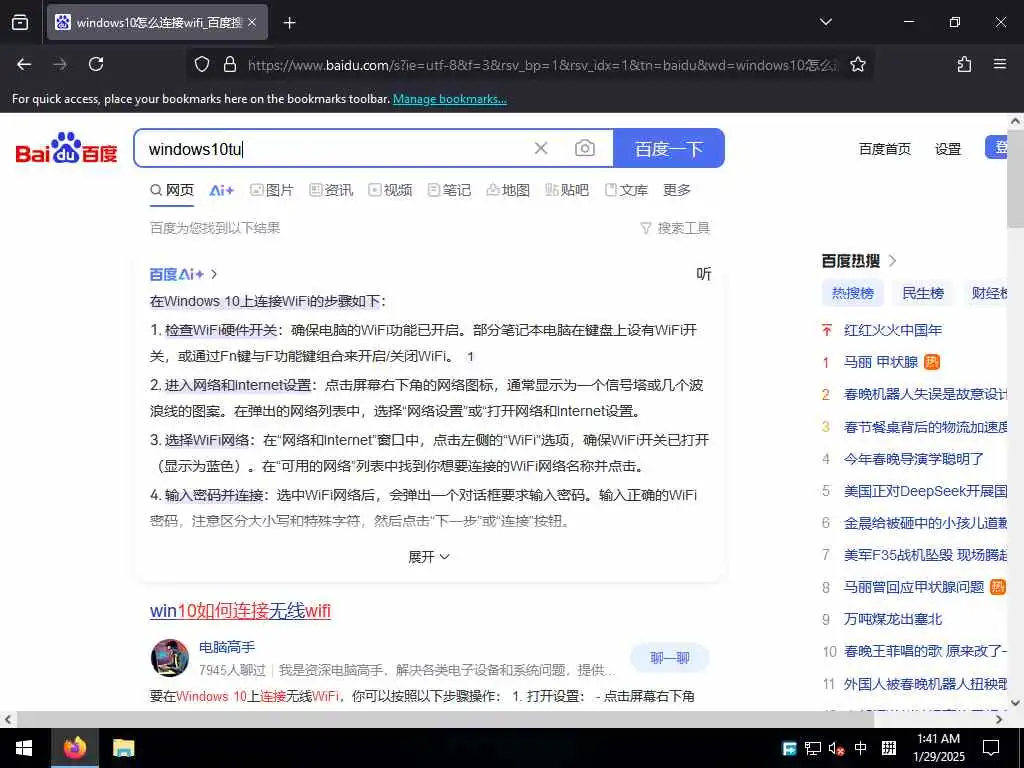Open hot topic 红红火火中国年

click(x=893, y=330)
